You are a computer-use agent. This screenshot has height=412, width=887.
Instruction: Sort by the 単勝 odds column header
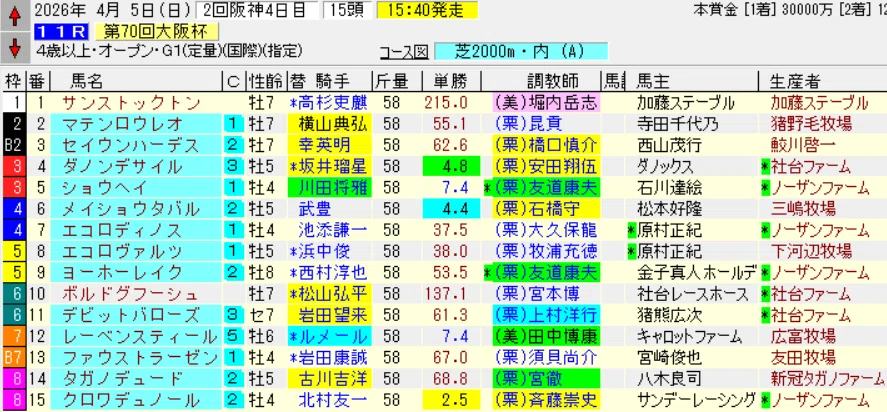(x=451, y=82)
